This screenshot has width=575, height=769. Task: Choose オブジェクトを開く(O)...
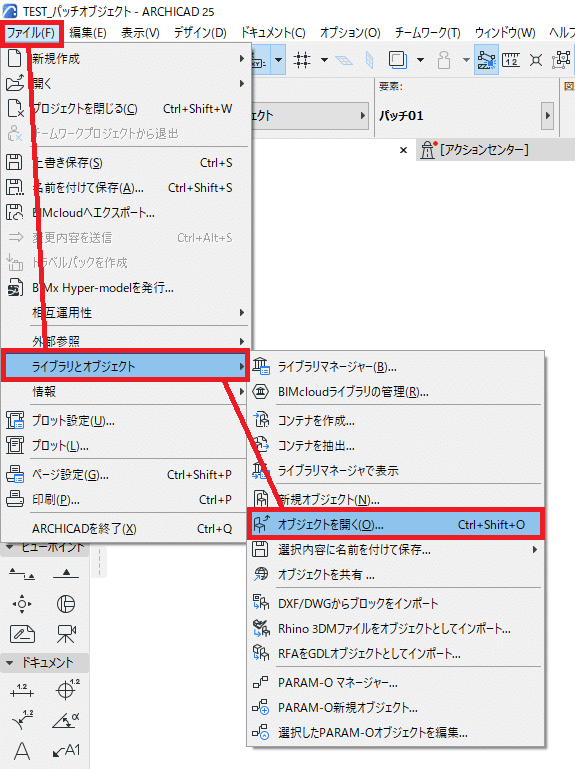(395, 525)
